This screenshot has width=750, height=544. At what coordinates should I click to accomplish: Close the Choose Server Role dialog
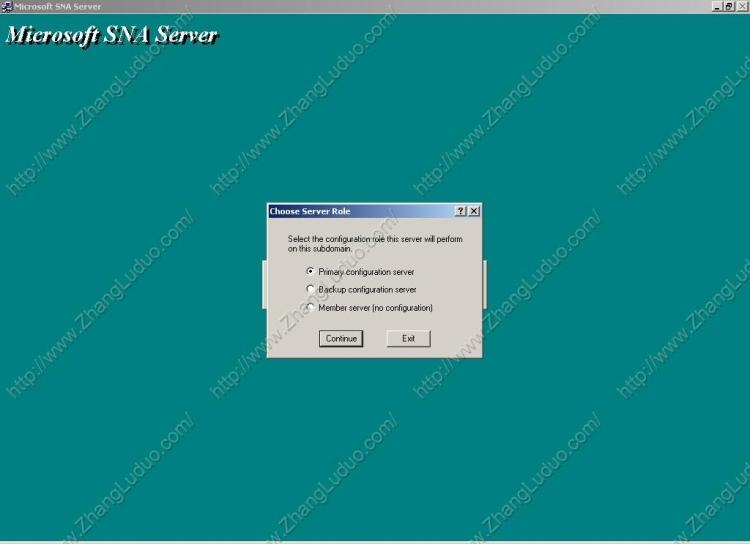coord(474,211)
